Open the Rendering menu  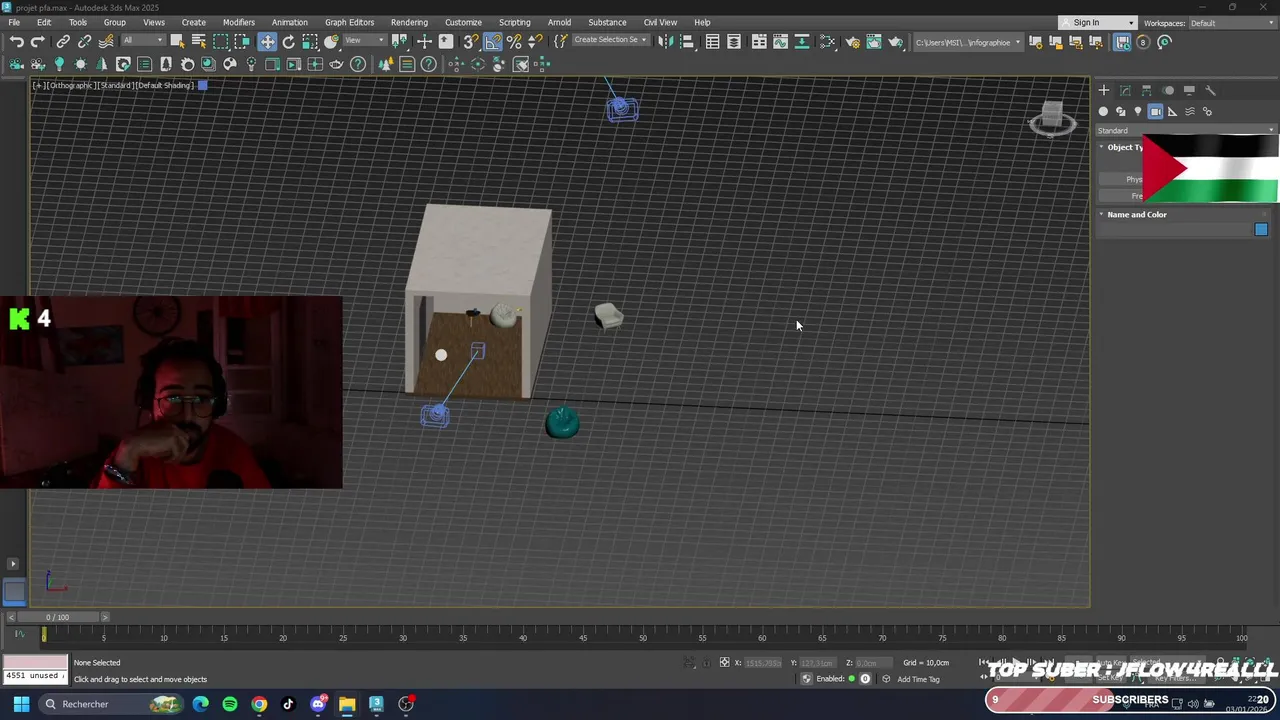click(409, 22)
